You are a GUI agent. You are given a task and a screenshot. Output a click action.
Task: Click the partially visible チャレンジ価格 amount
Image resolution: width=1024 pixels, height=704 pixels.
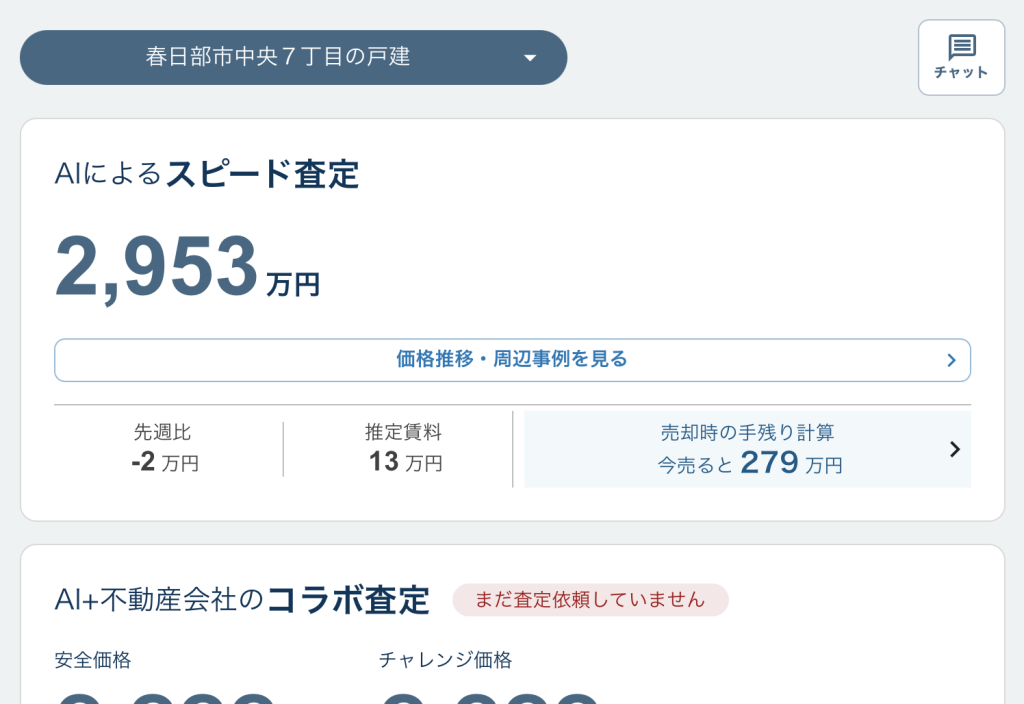click(x=490, y=697)
